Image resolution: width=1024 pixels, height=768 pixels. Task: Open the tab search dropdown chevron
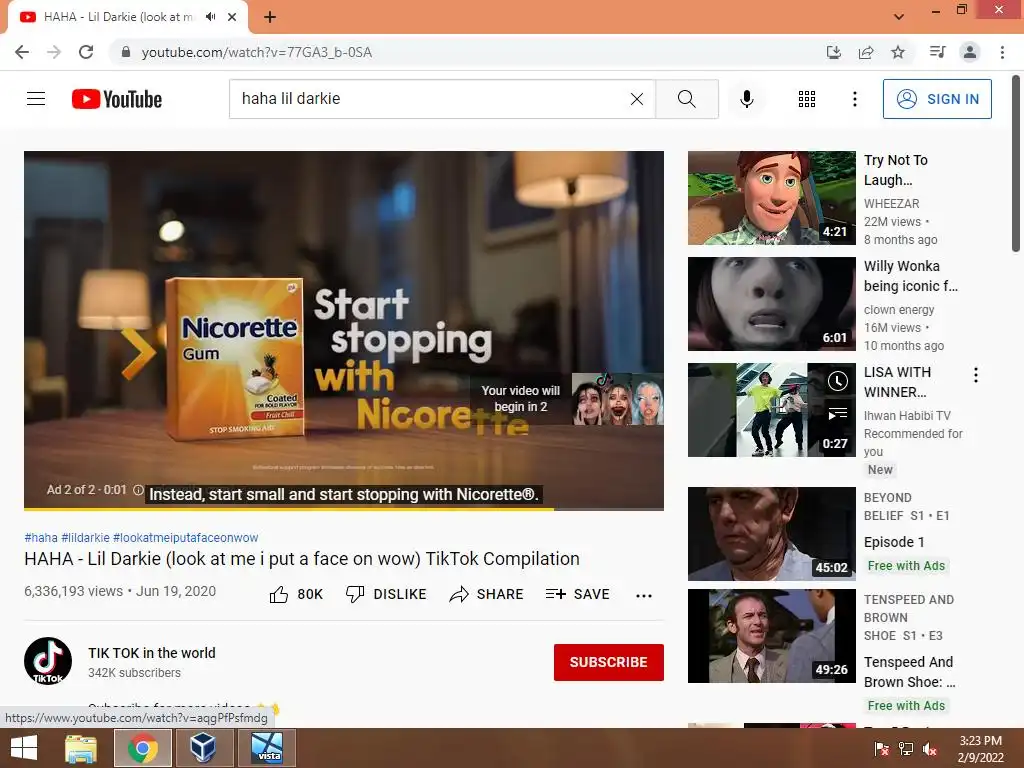[x=899, y=17]
